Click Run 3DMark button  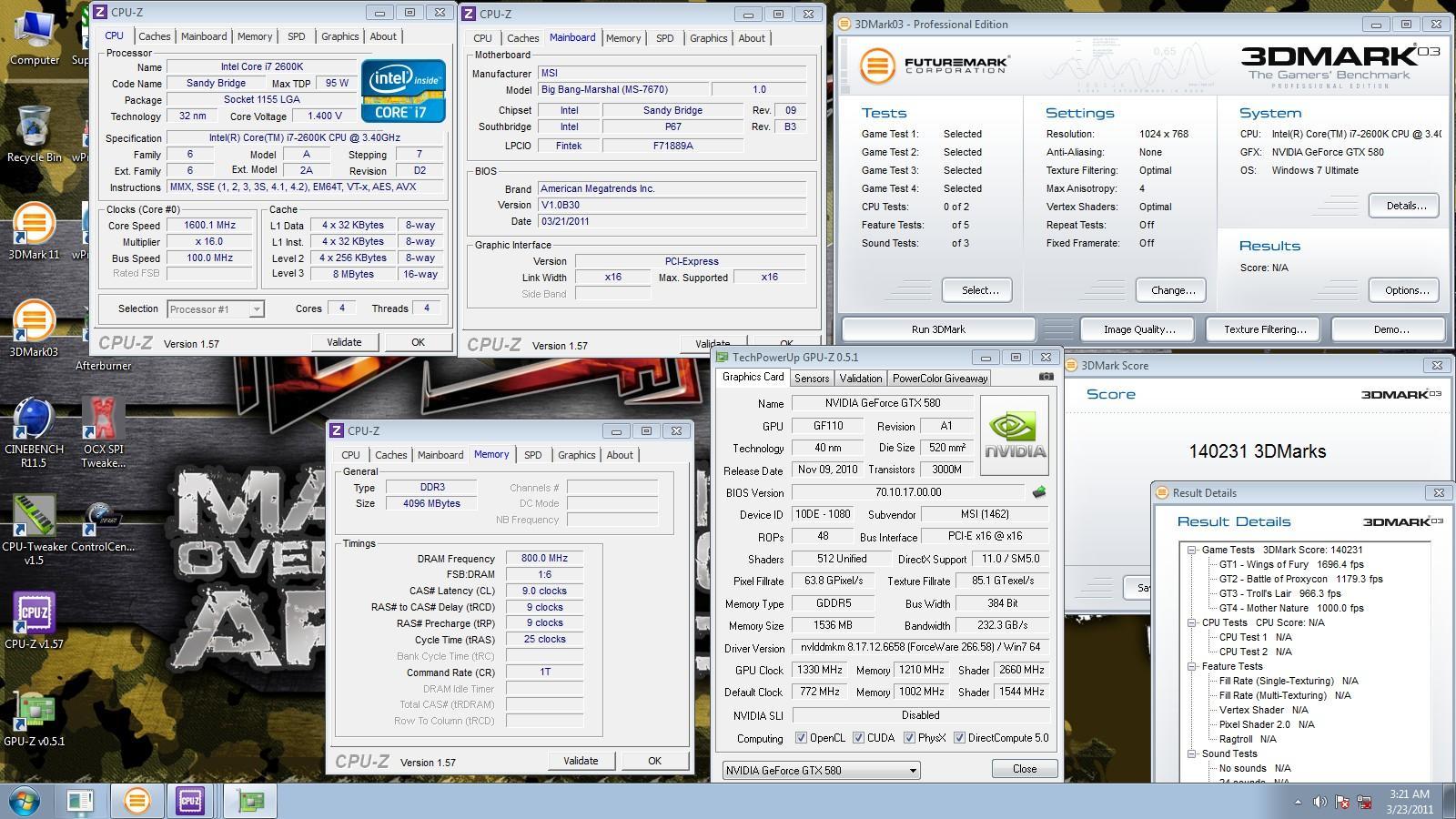pos(938,329)
